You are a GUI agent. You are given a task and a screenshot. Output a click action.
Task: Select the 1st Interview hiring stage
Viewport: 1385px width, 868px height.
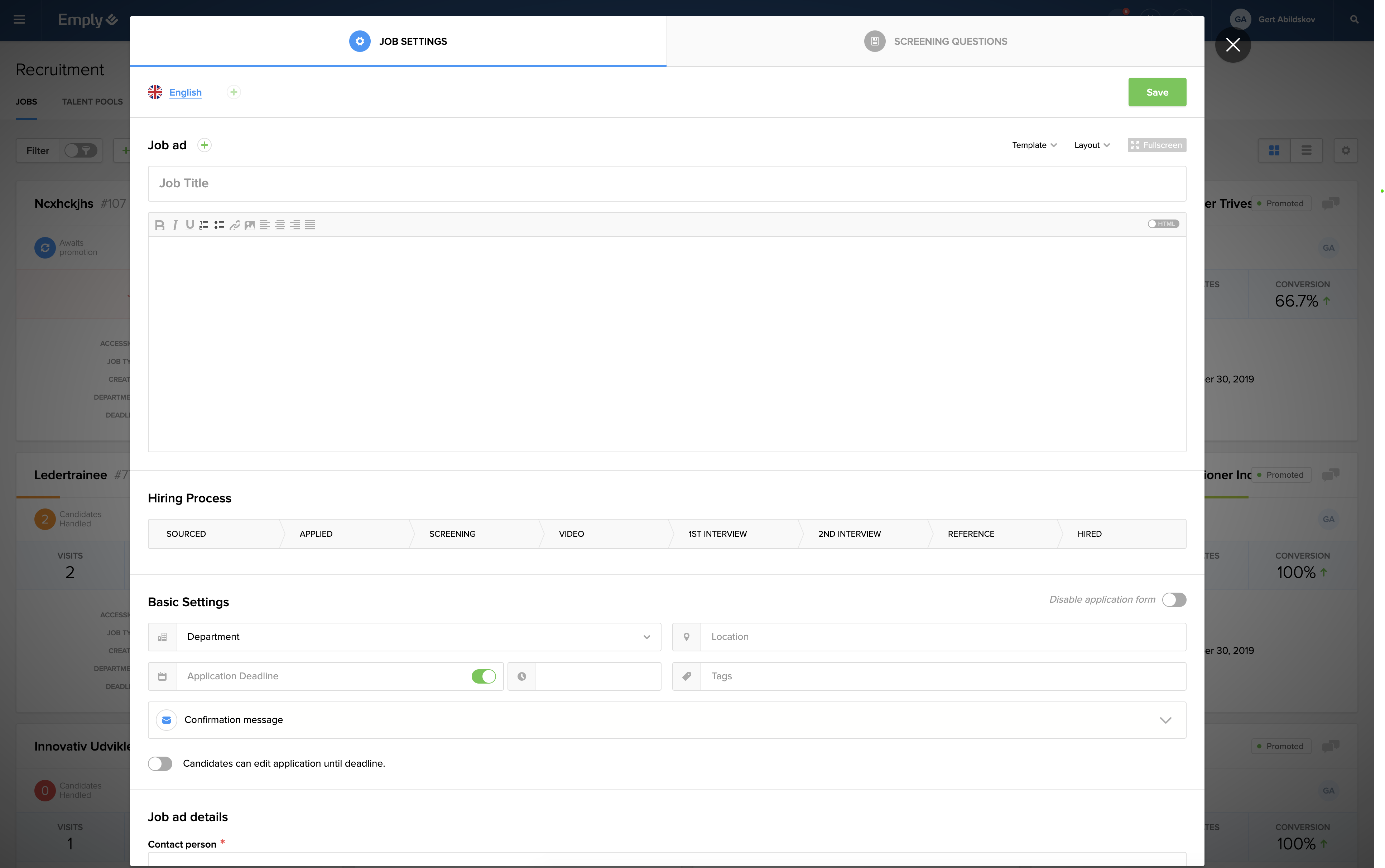[717, 534]
